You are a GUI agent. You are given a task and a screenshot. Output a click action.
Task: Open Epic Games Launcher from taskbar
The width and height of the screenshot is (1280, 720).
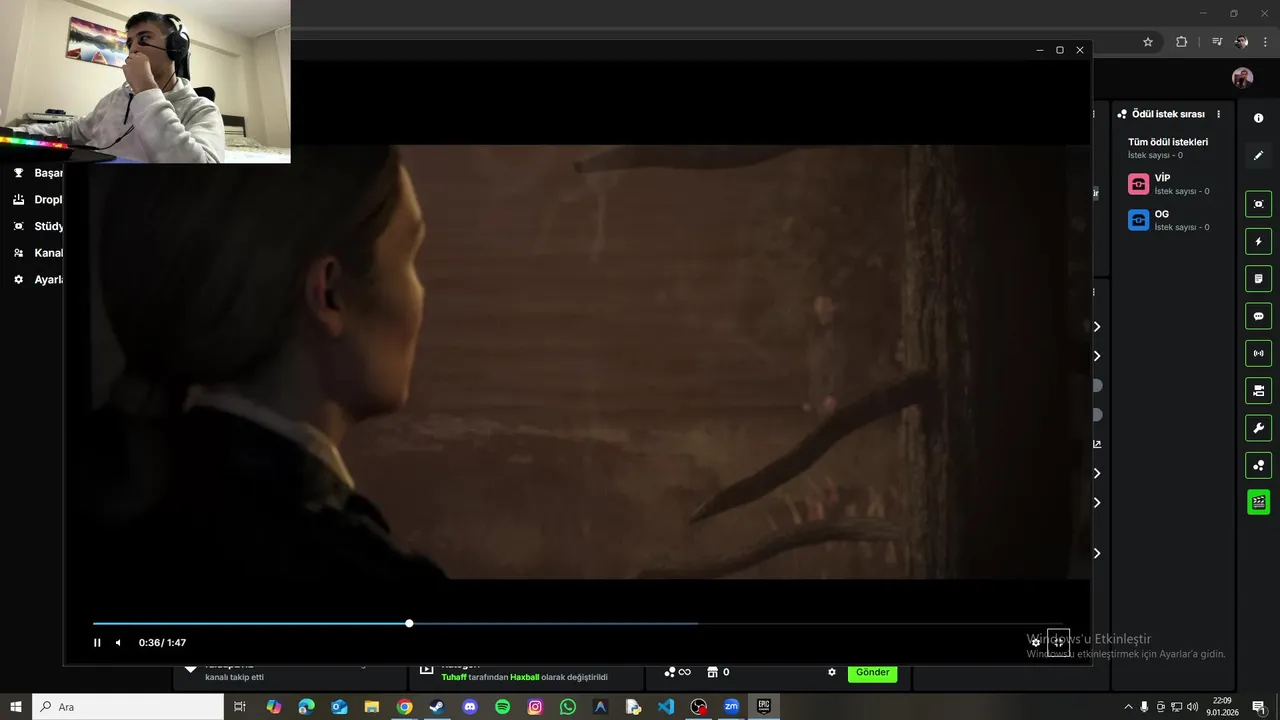(x=764, y=707)
